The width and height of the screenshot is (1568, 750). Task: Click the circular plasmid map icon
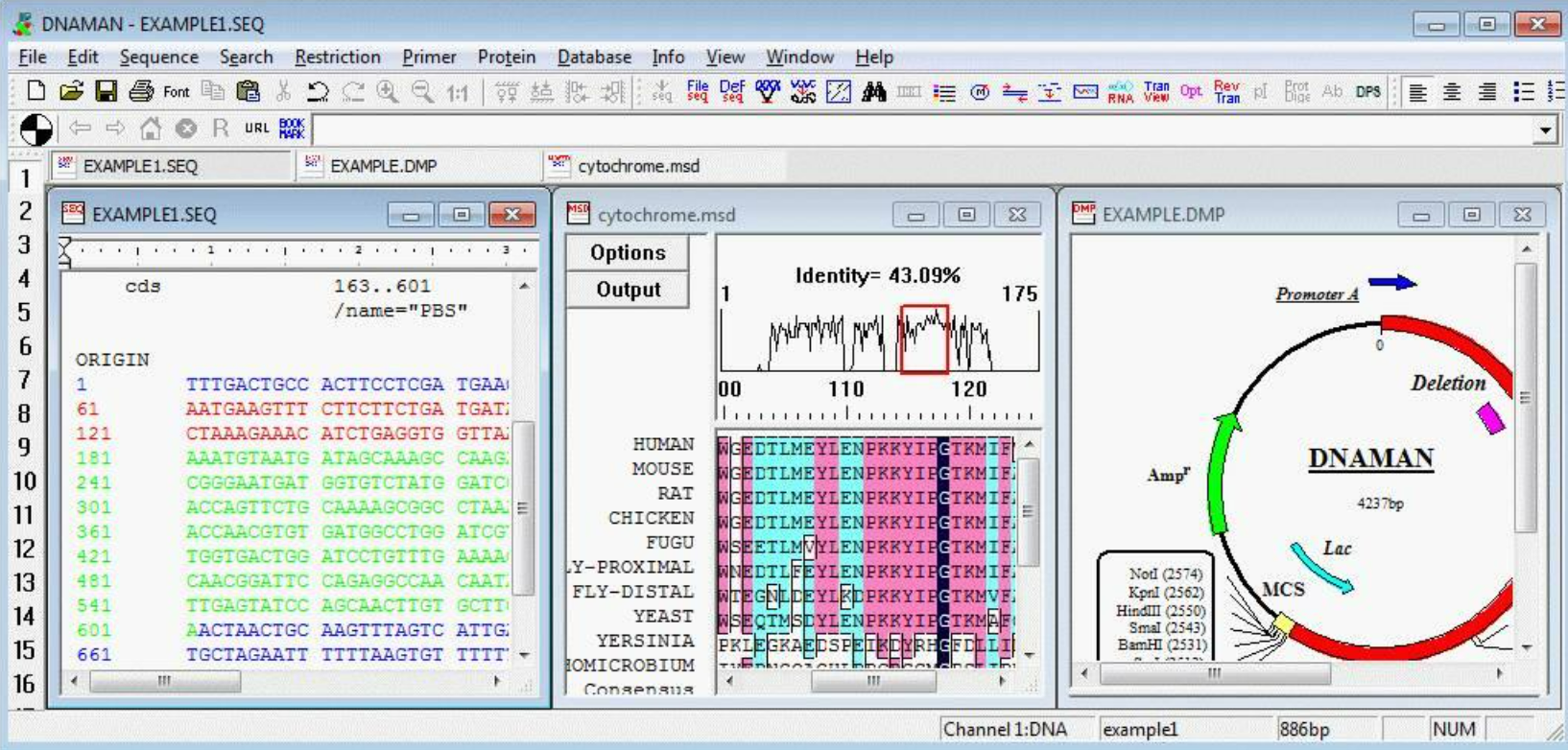[980, 92]
